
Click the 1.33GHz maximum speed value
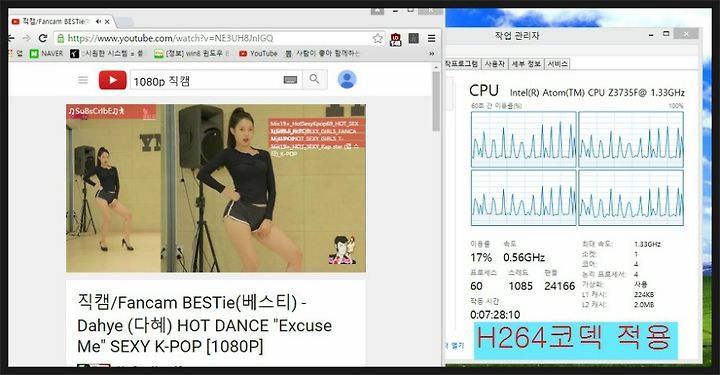pos(647,244)
